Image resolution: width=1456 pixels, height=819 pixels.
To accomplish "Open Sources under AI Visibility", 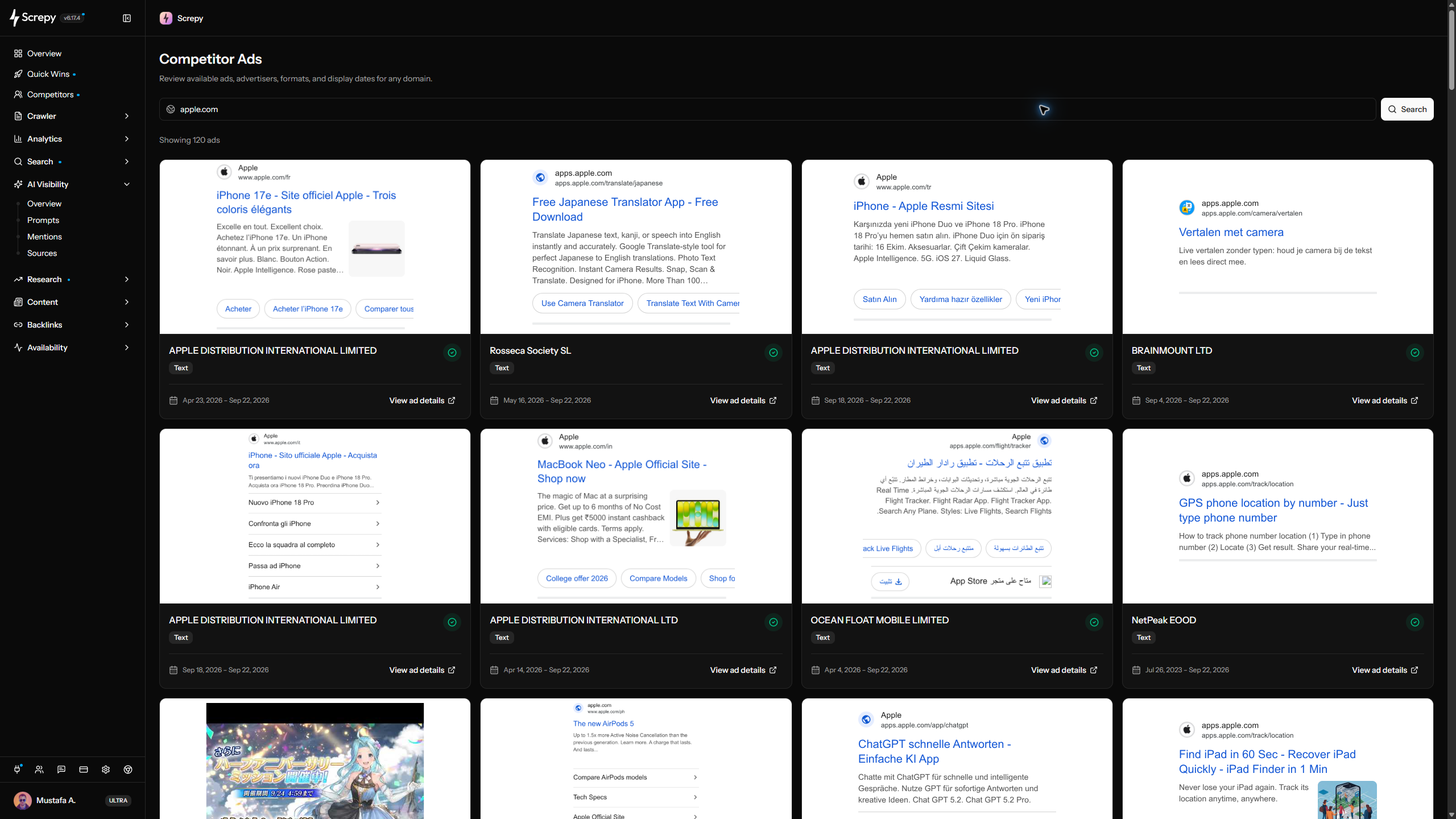I will (x=42, y=253).
